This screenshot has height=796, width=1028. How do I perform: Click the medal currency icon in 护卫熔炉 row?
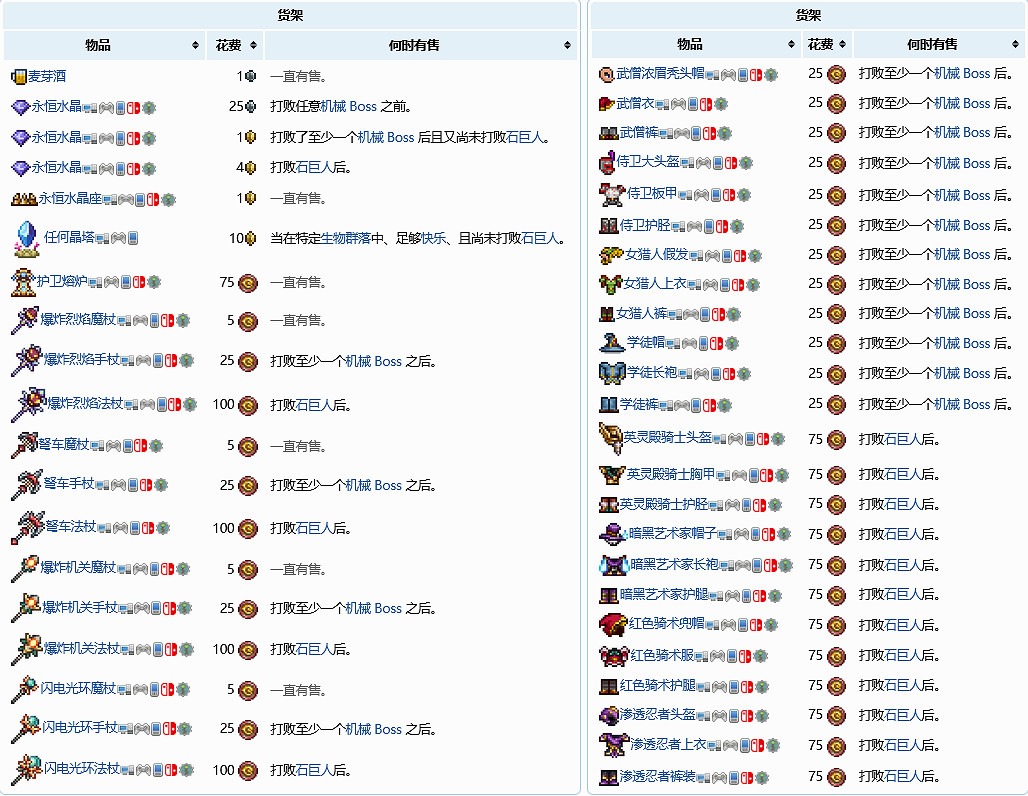pyautogui.click(x=248, y=283)
